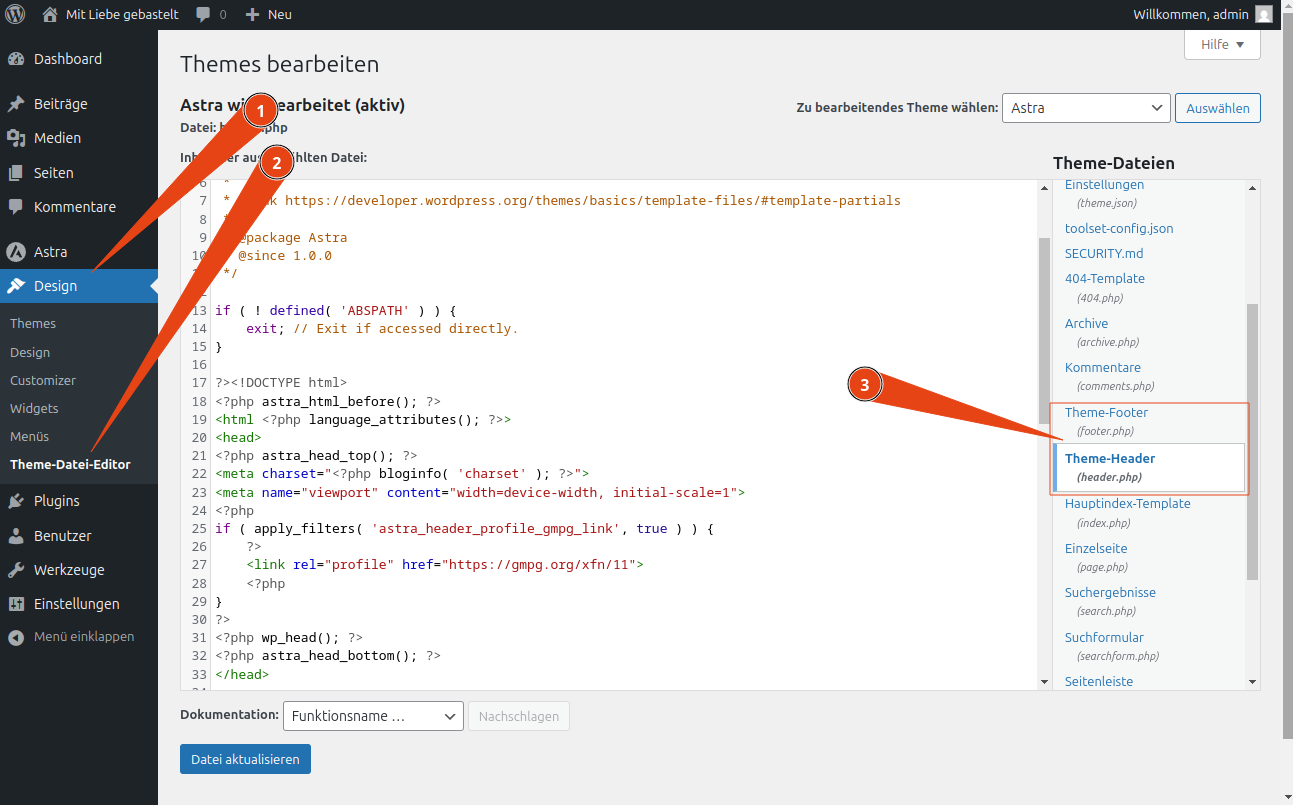1293x805 pixels.
Task: Open the Mit Liebe gebastelt site link
Action: [110, 15]
